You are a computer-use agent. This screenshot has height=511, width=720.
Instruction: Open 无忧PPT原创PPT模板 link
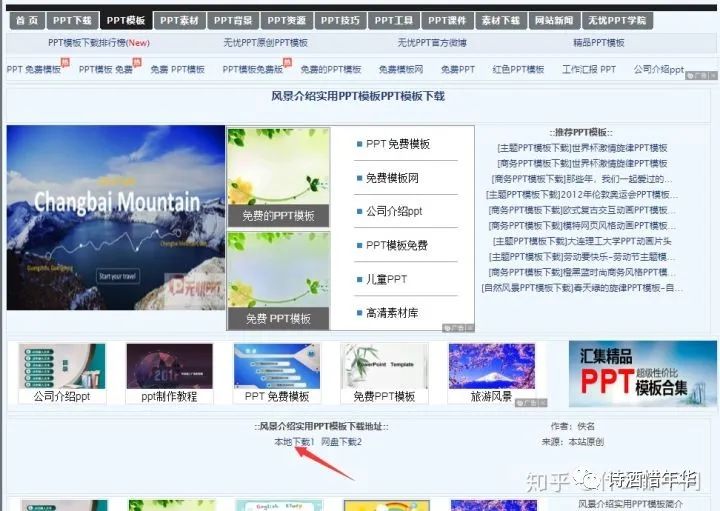pos(265,43)
